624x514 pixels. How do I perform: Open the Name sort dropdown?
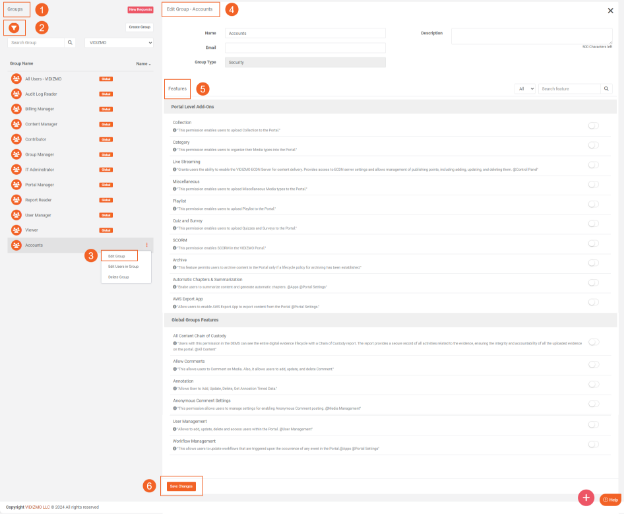click(142, 63)
